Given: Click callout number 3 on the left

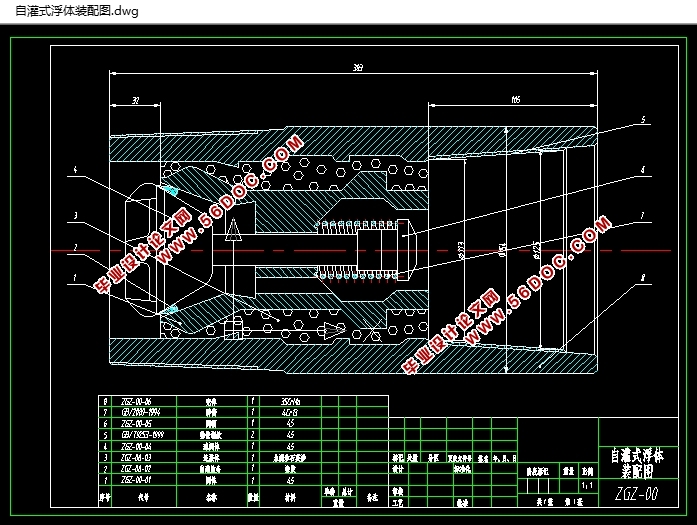Looking at the screenshot, I should (74, 214).
